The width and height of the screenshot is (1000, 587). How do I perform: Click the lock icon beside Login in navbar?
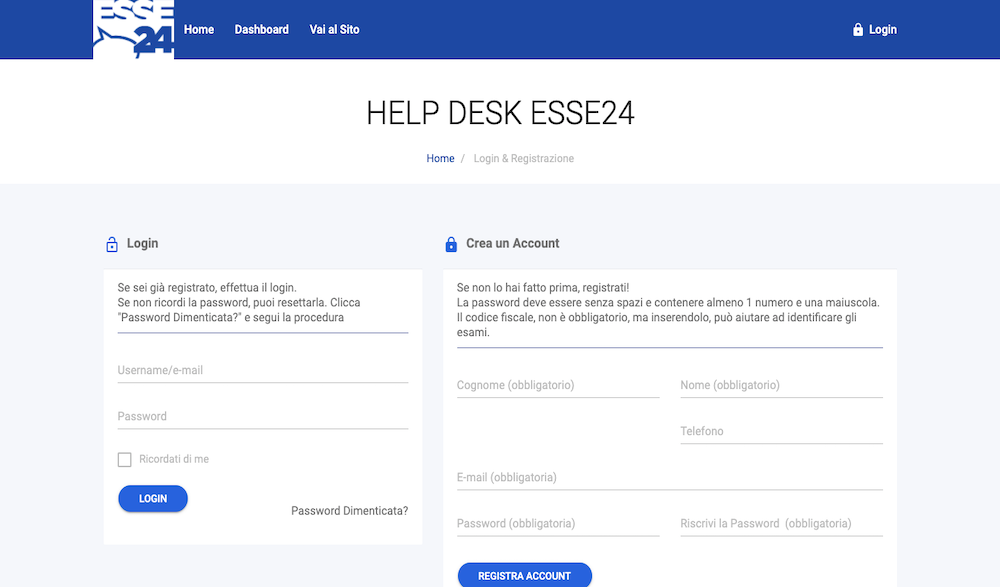point(858,30)
